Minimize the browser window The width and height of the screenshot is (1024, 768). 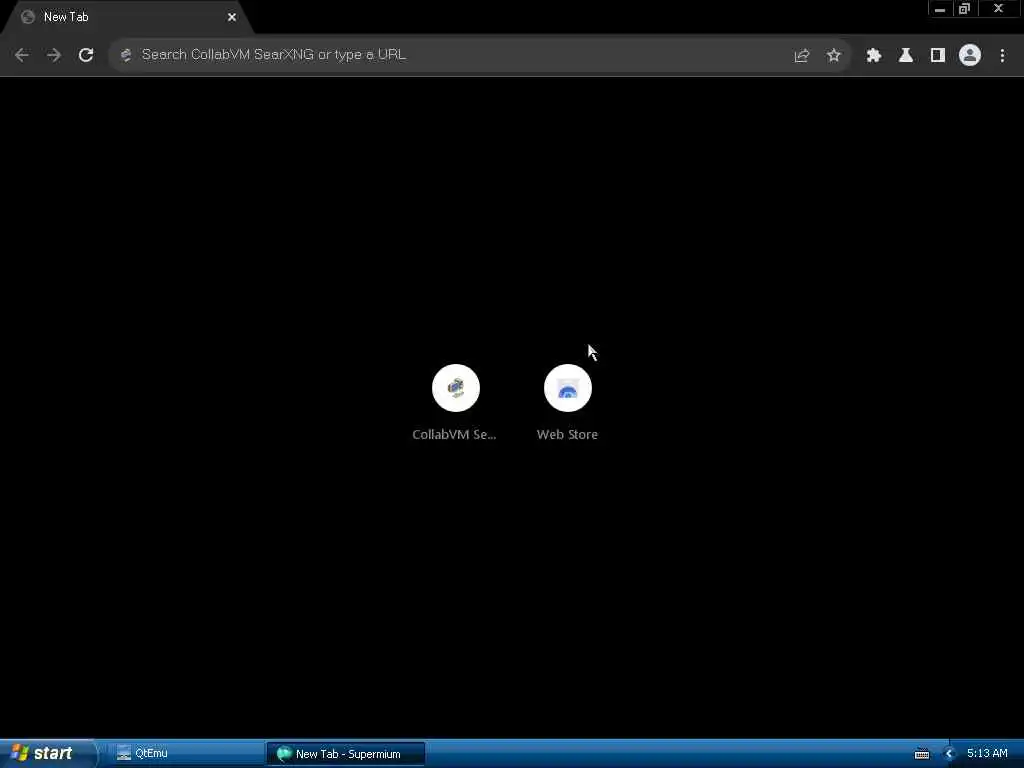point(940,9)
